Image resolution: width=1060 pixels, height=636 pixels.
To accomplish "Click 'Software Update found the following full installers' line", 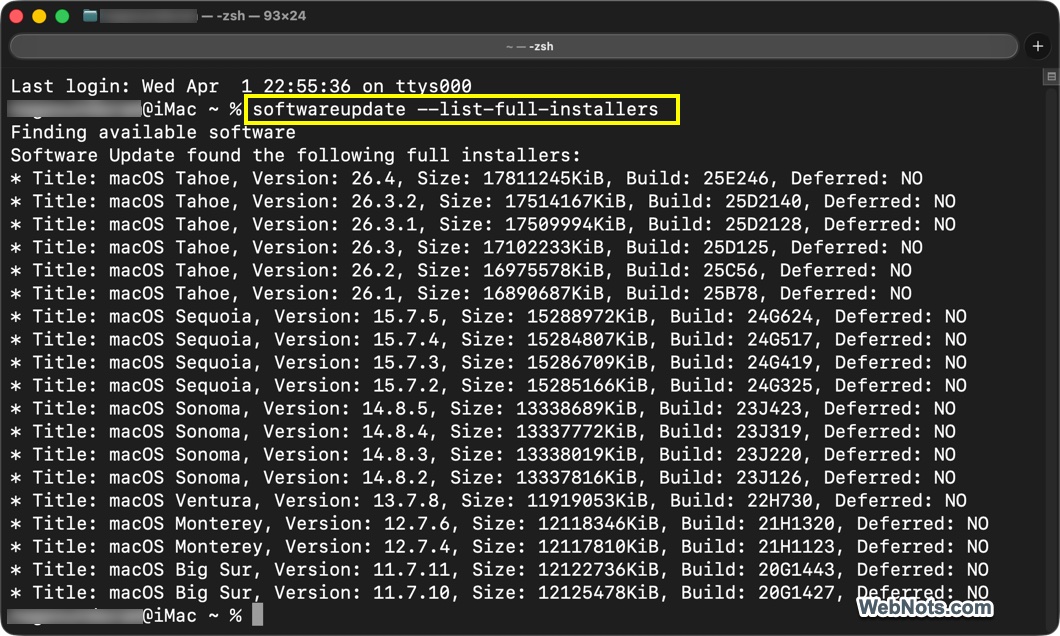I will point(295,155).
